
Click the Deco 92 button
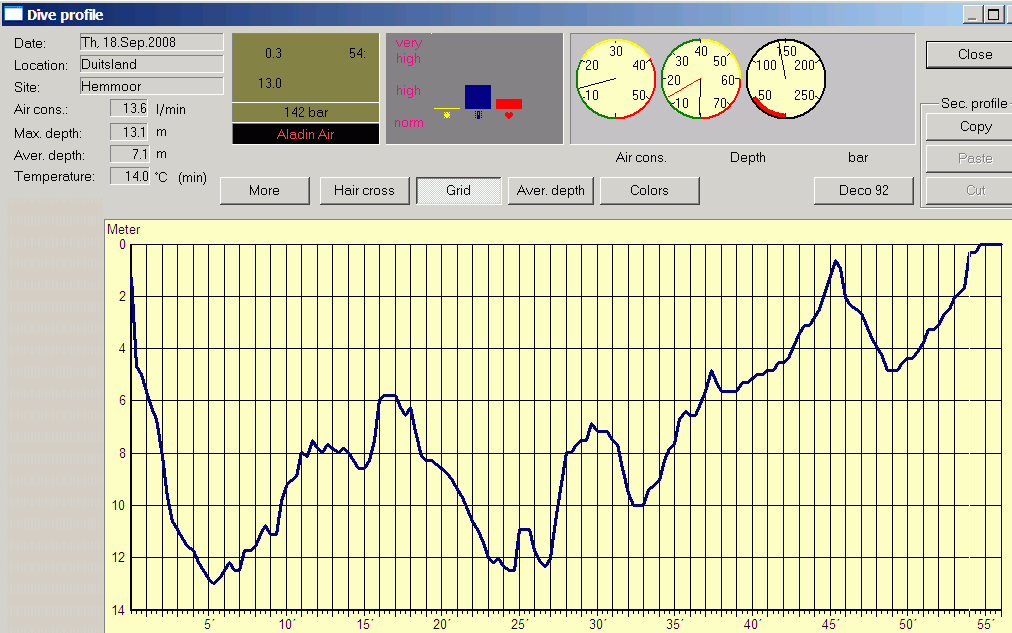tap(864, 190)
